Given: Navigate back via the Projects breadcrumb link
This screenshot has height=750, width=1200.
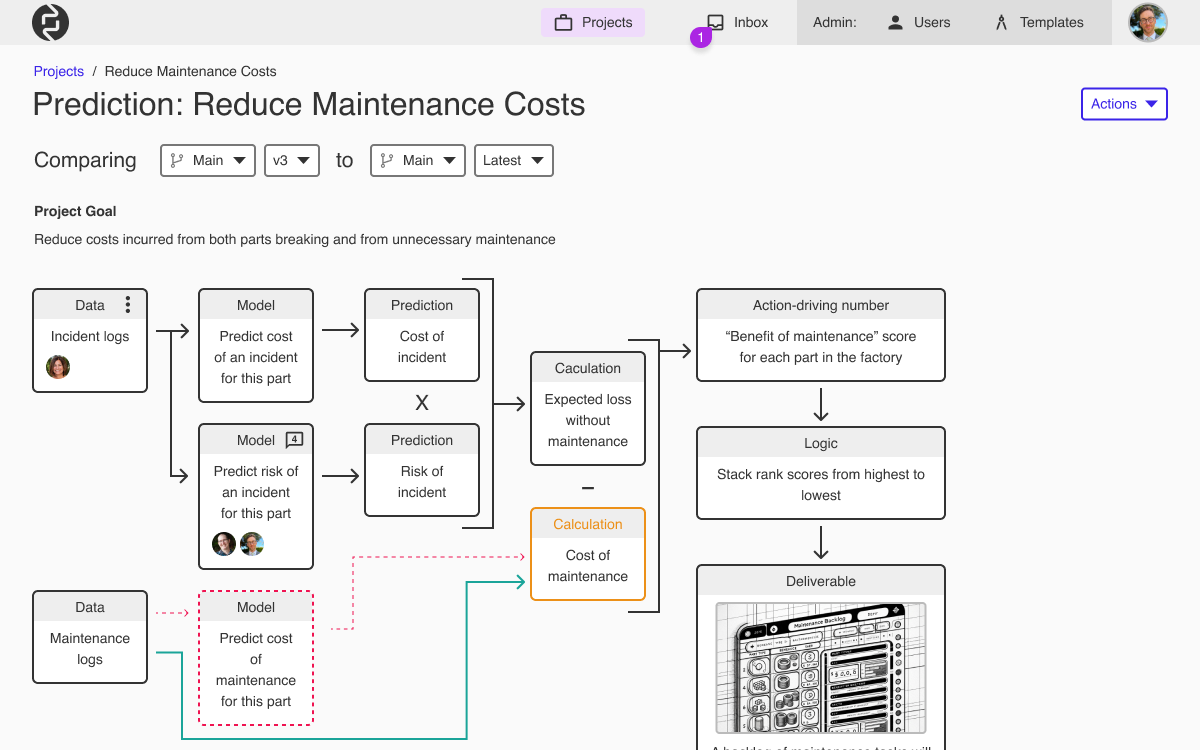Looking at the screenshot, I should click(x=58, y=71).
